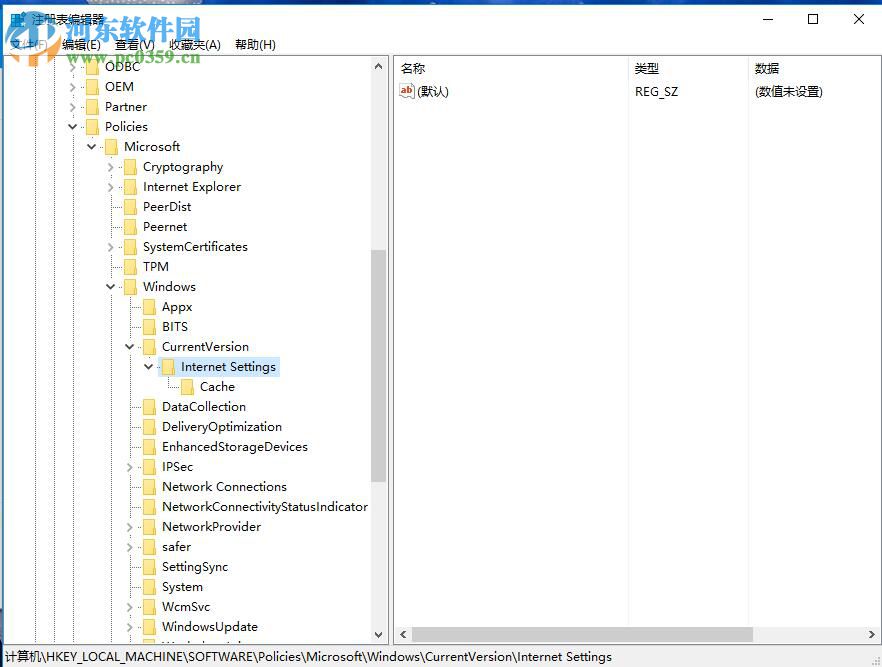Select the Appx key folder icon

(148, 306)
